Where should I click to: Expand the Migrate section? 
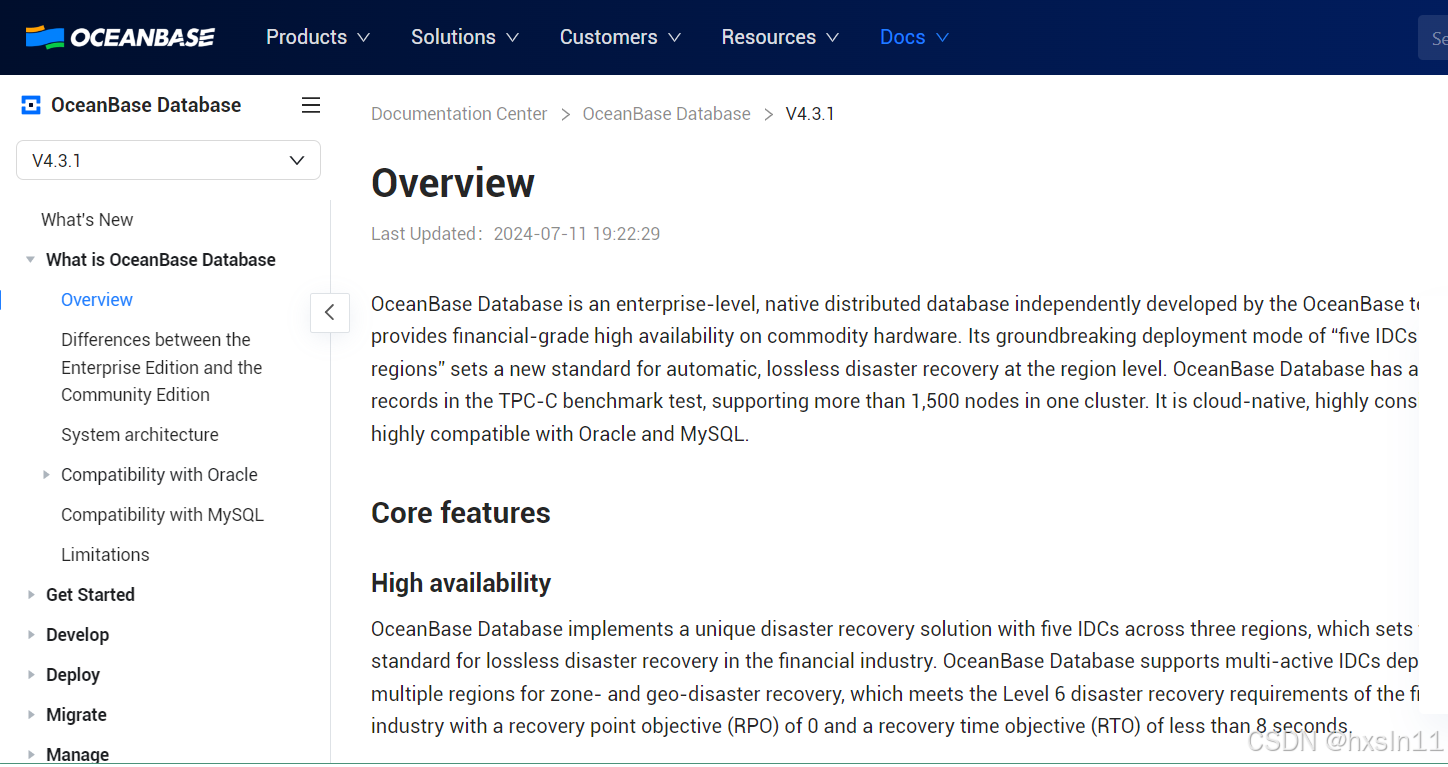(x=31, y=715)
